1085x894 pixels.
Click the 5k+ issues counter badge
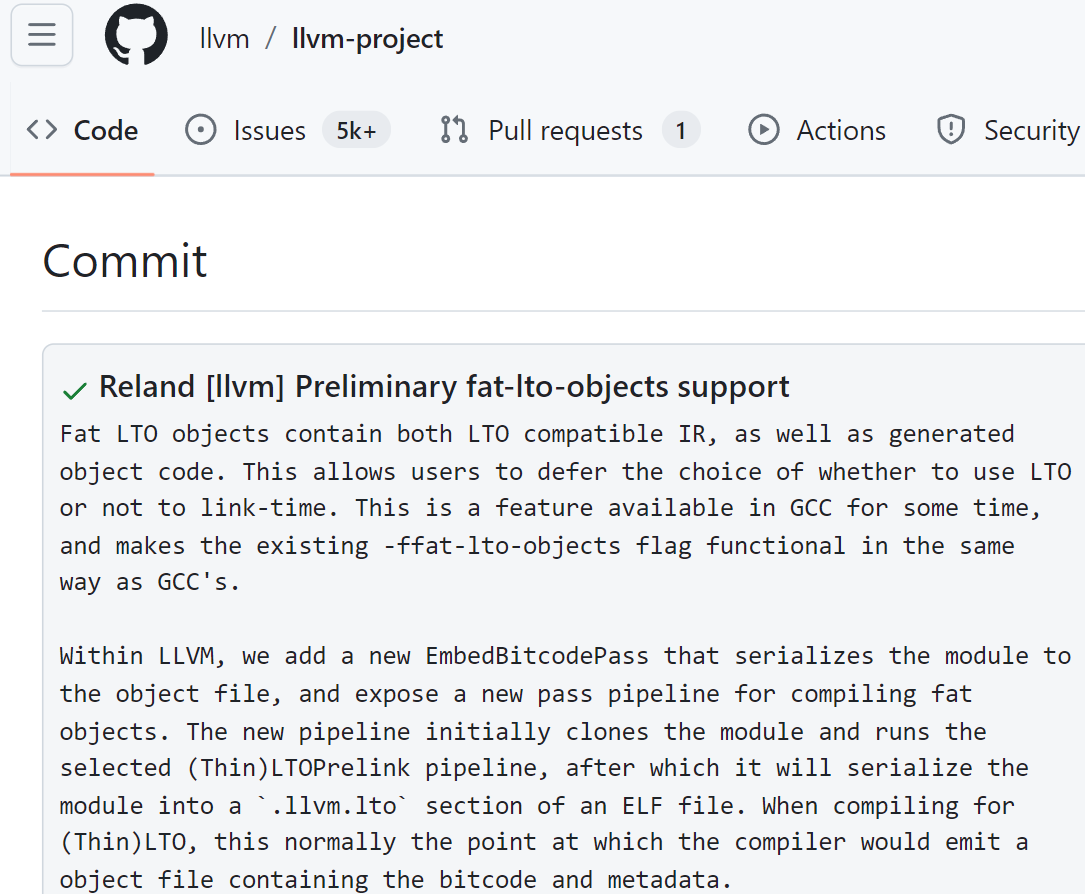pyautogui.click(x=356, y=130)
